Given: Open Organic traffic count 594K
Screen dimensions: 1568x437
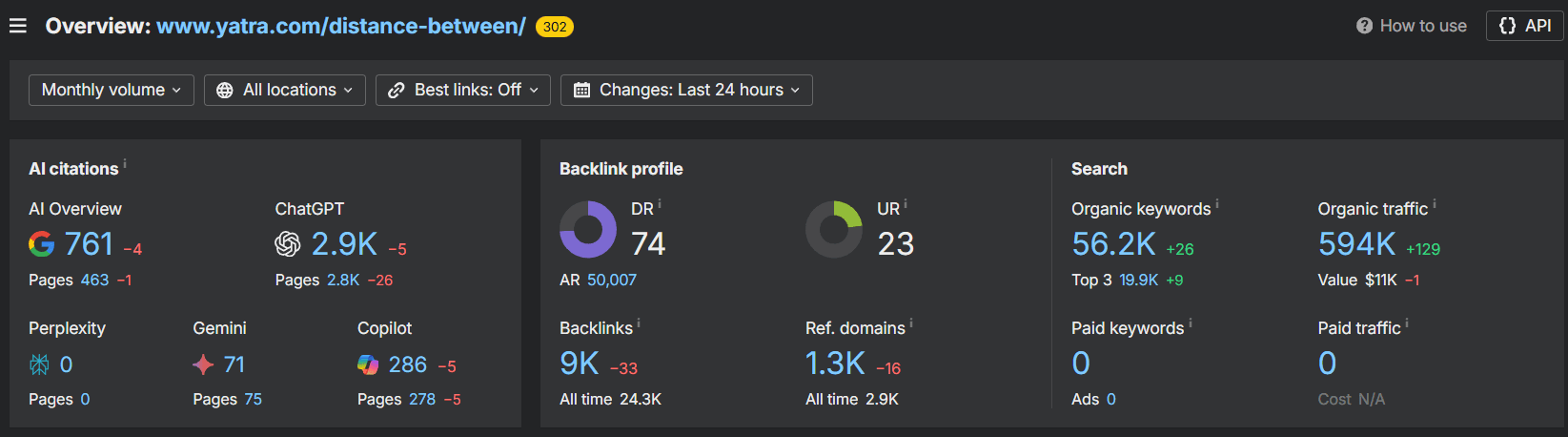Looking at the screenshot, I should pyautogui.click(x=1356, y=244).
